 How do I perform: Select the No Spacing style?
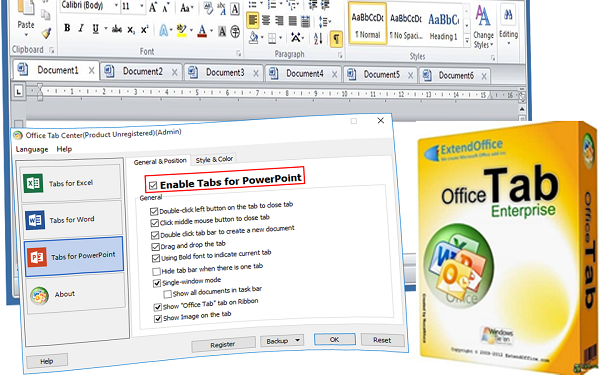tap(406, 27)
